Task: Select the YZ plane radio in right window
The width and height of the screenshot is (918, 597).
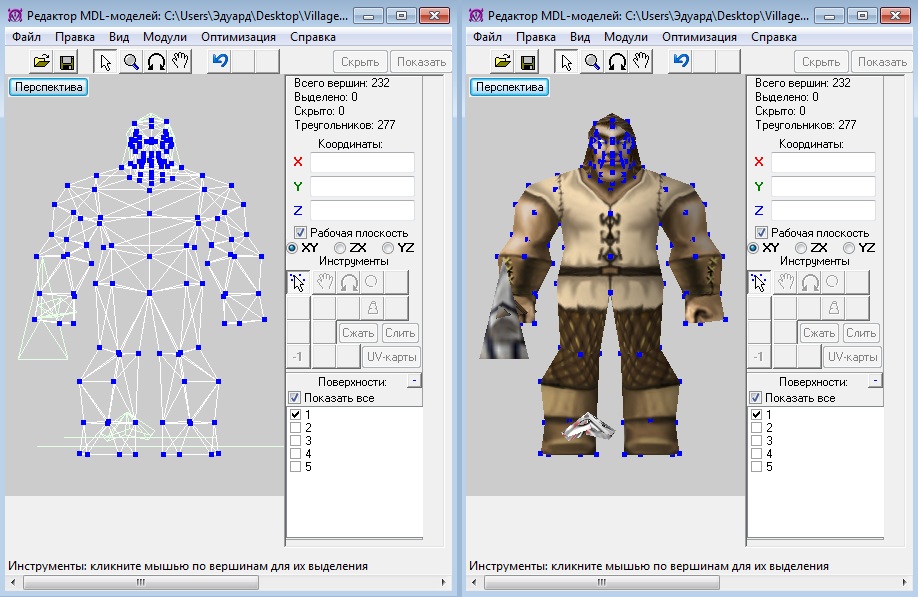Action: pyautogui.click(x=850, y=247)
